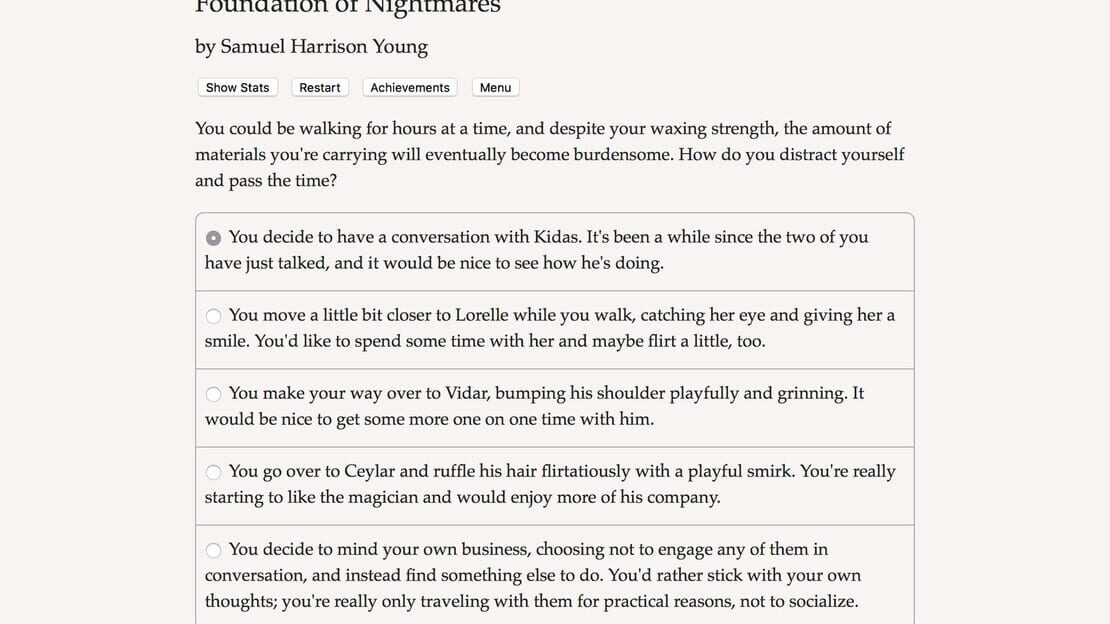Click the line 'smile. You'd like to spend some time'
The image size is (1110, 624).
pos(335,341)
